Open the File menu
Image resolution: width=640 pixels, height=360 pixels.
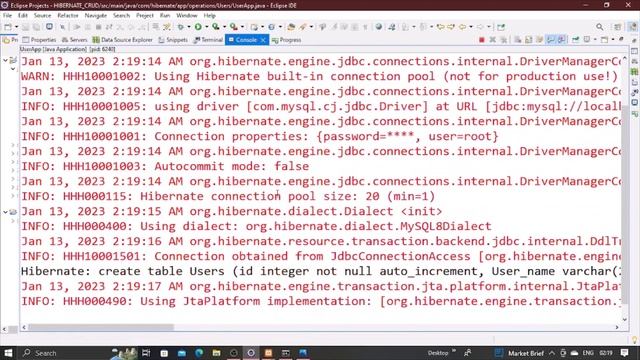click(7, 16)
